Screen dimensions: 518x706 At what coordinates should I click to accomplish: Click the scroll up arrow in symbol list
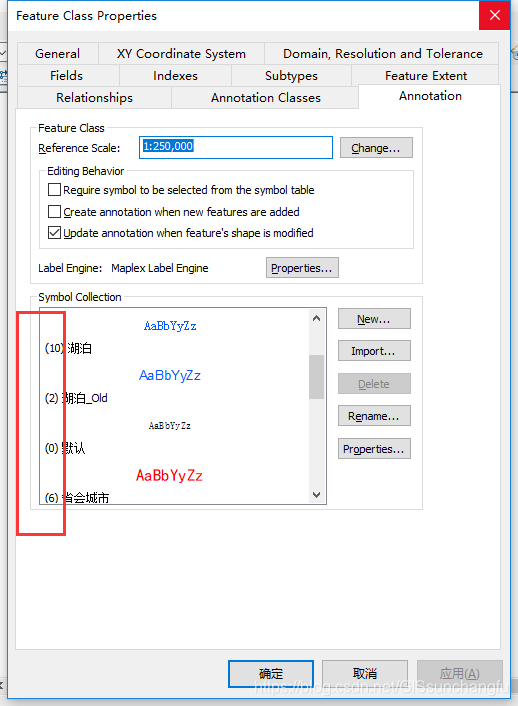point(316,318)
